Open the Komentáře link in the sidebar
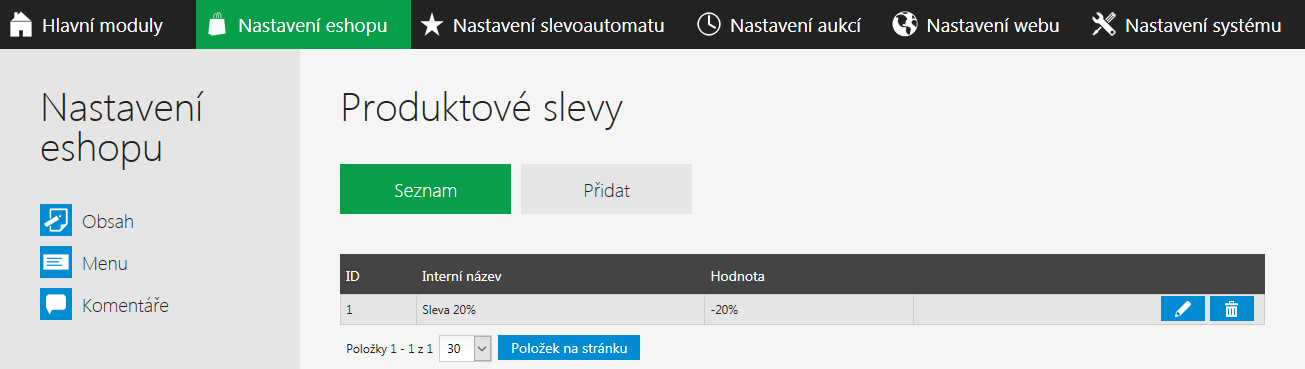This screenshot has width=1305, height=369. pyautogui.click(x=125, y=305)
